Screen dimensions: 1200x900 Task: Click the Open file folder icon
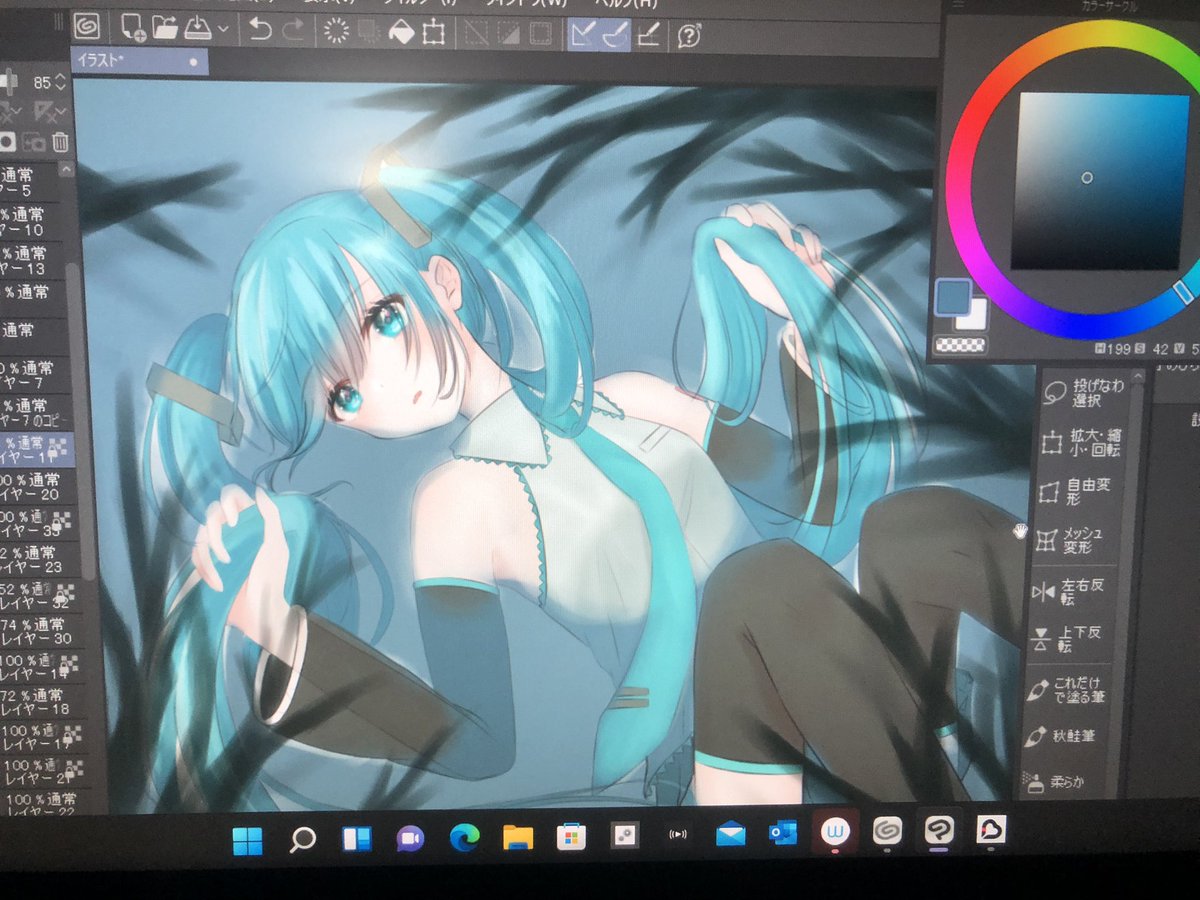tap(165, 28)
